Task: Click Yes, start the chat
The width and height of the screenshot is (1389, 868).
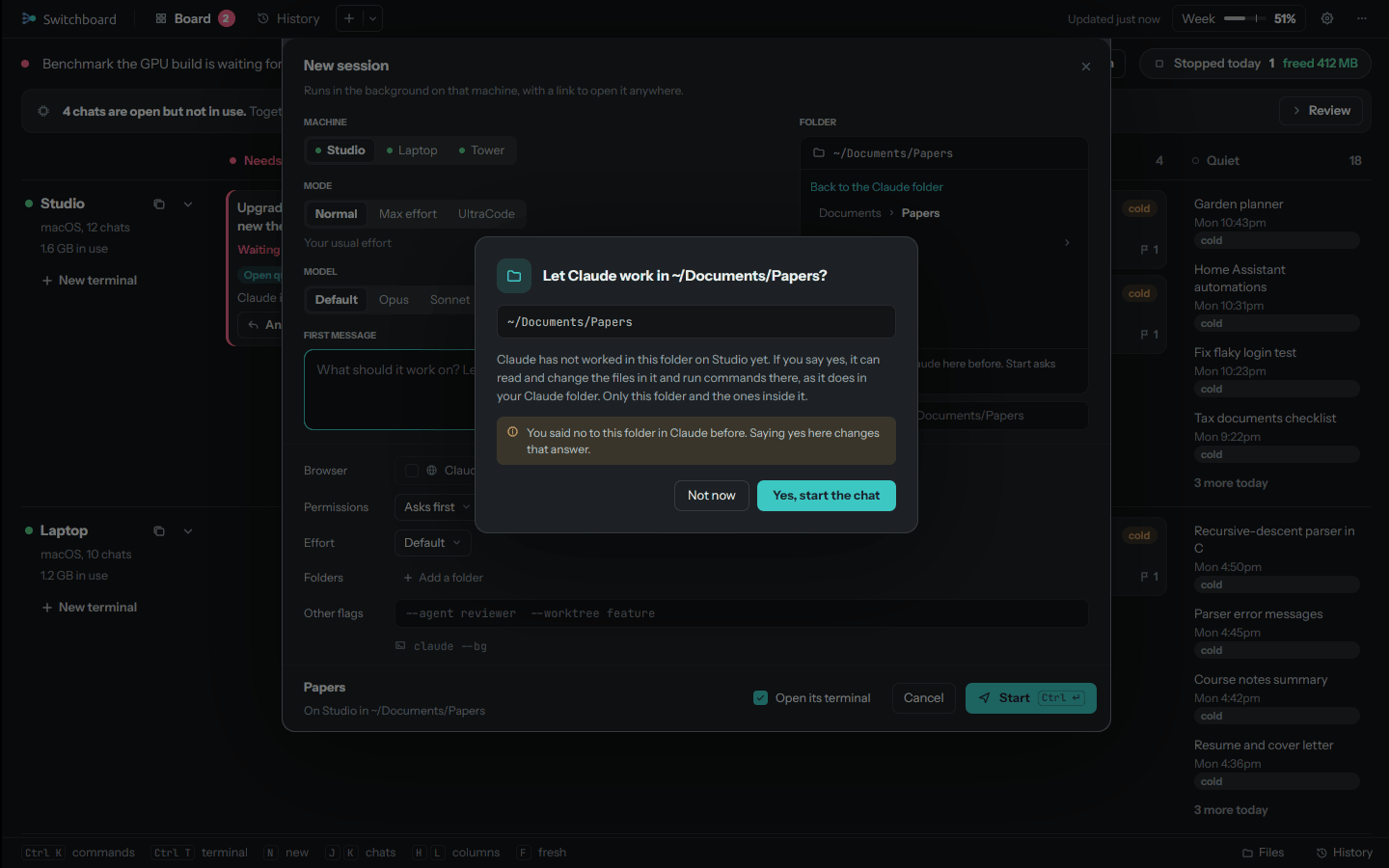Action: [827, 496]
